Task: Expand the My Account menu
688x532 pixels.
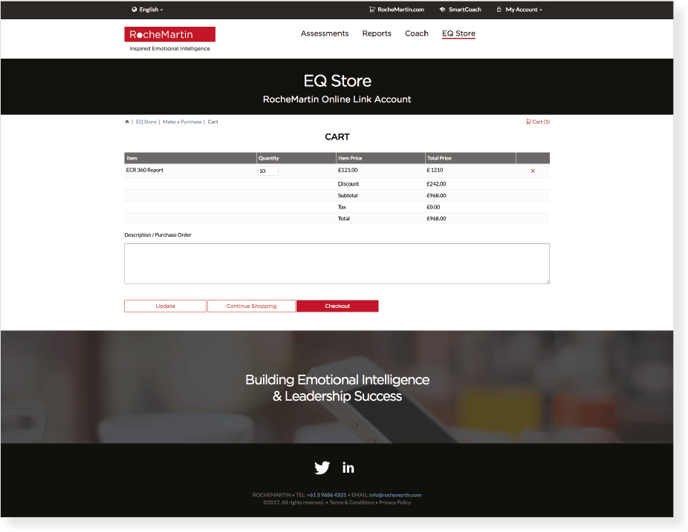Action: click(x=520, y=9)
